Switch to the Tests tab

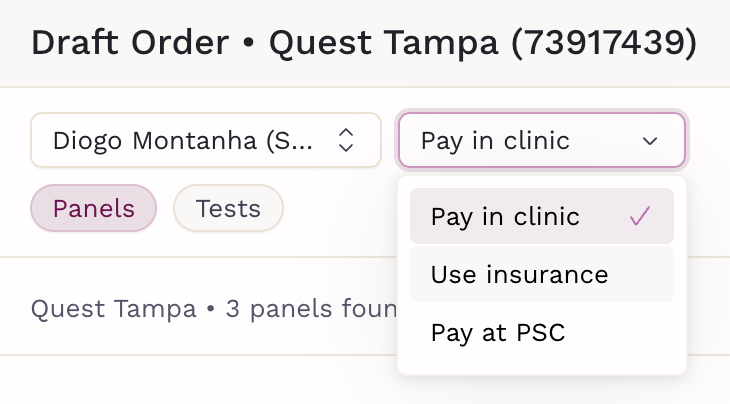coord(228,209)
